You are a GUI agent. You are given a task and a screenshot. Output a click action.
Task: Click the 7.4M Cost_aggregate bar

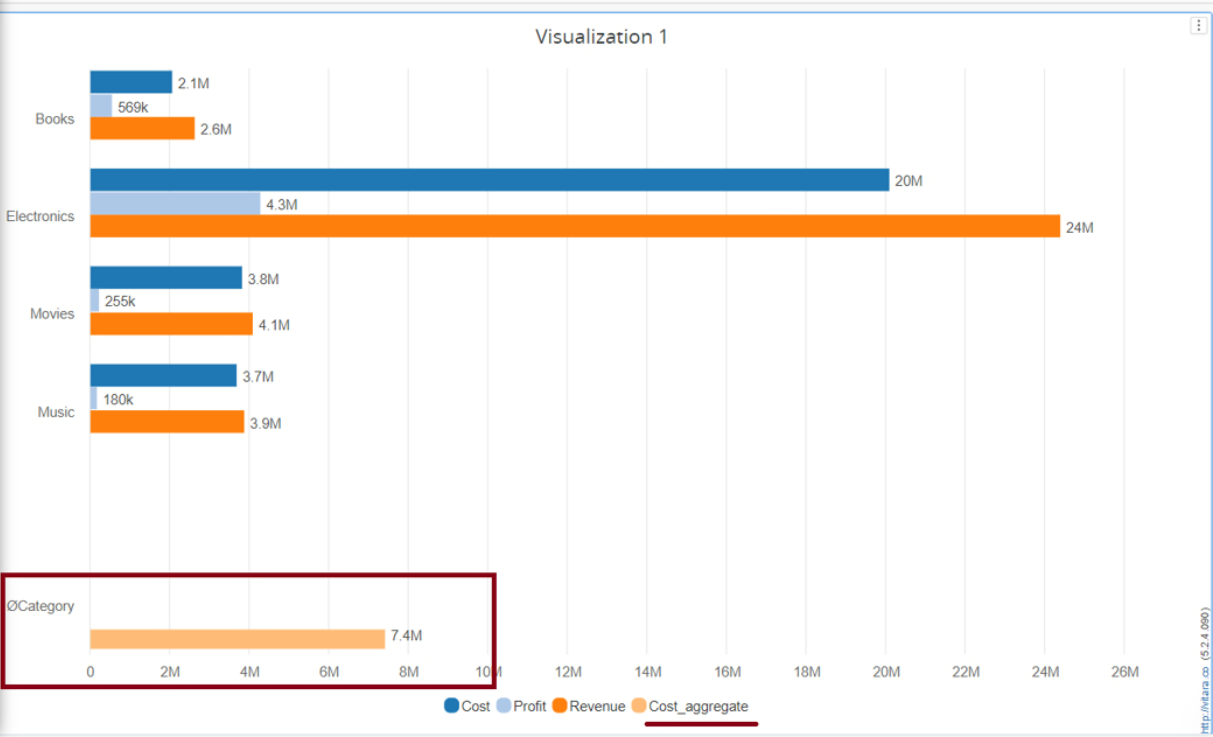click(x=237, y=639)
